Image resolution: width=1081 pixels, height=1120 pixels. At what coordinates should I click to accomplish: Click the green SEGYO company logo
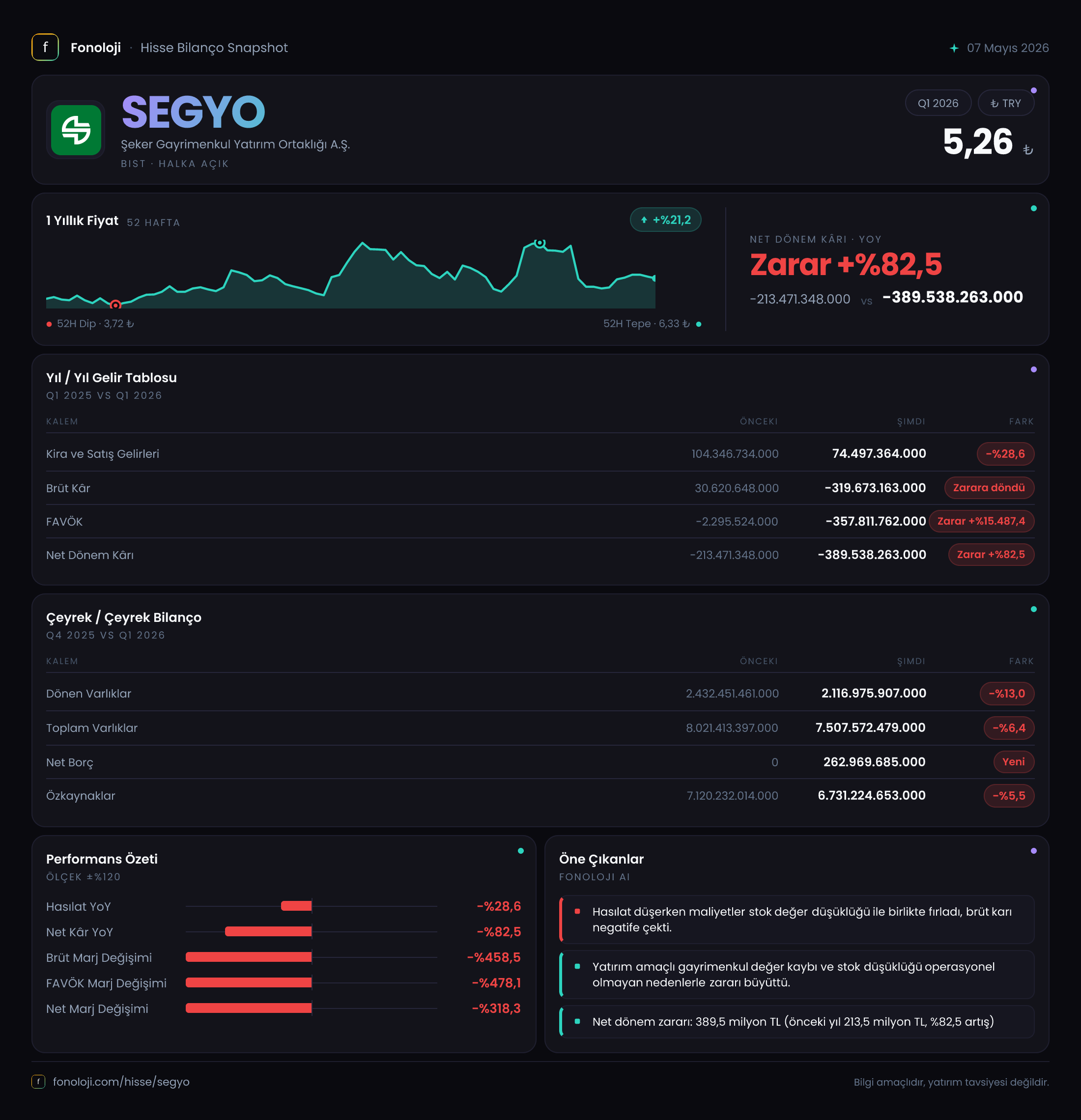76,130
